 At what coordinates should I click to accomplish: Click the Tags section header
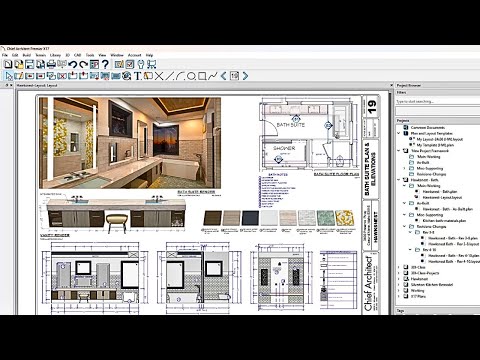click(437, 311)
